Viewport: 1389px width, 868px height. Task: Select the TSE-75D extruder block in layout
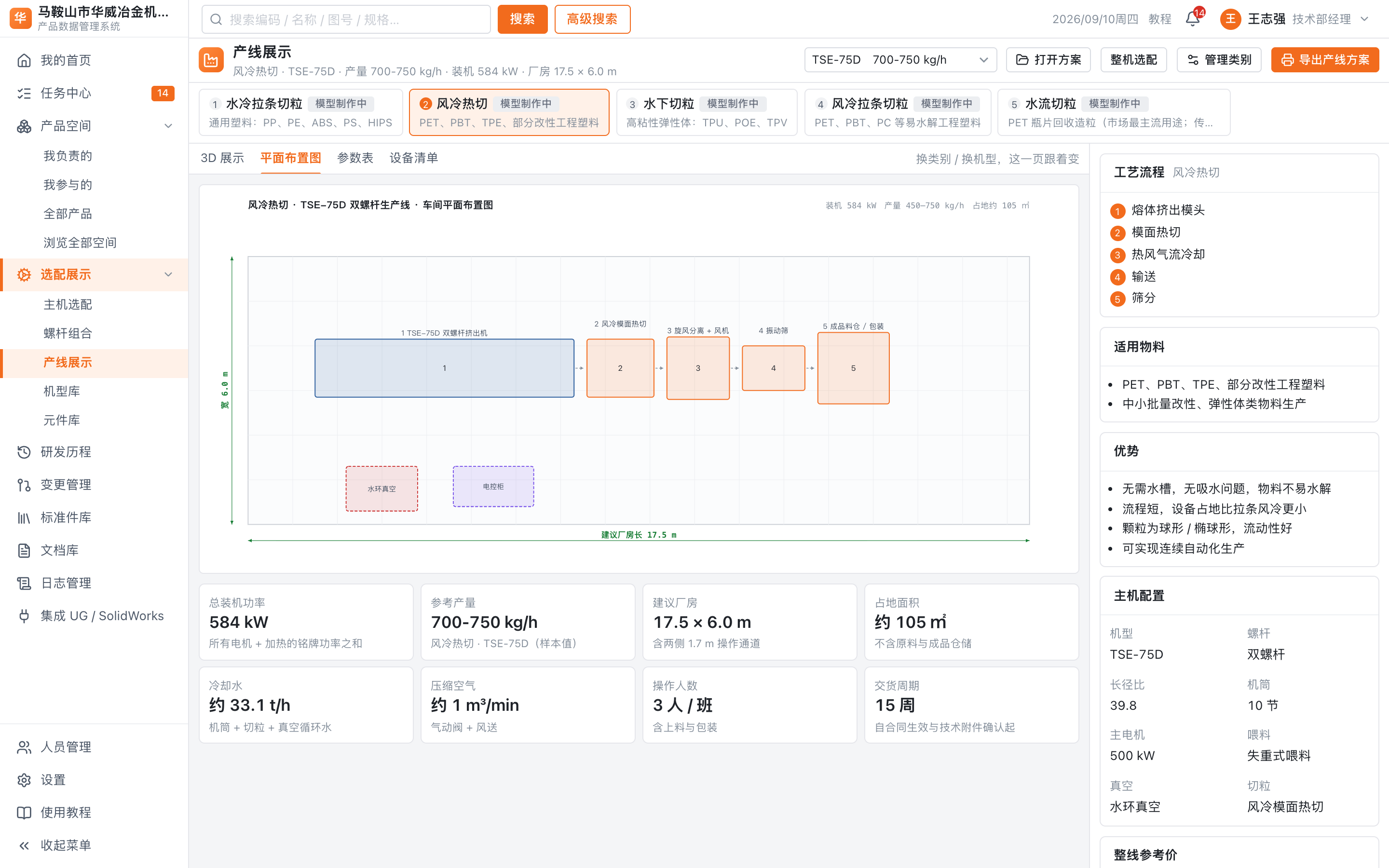point(444,368)
